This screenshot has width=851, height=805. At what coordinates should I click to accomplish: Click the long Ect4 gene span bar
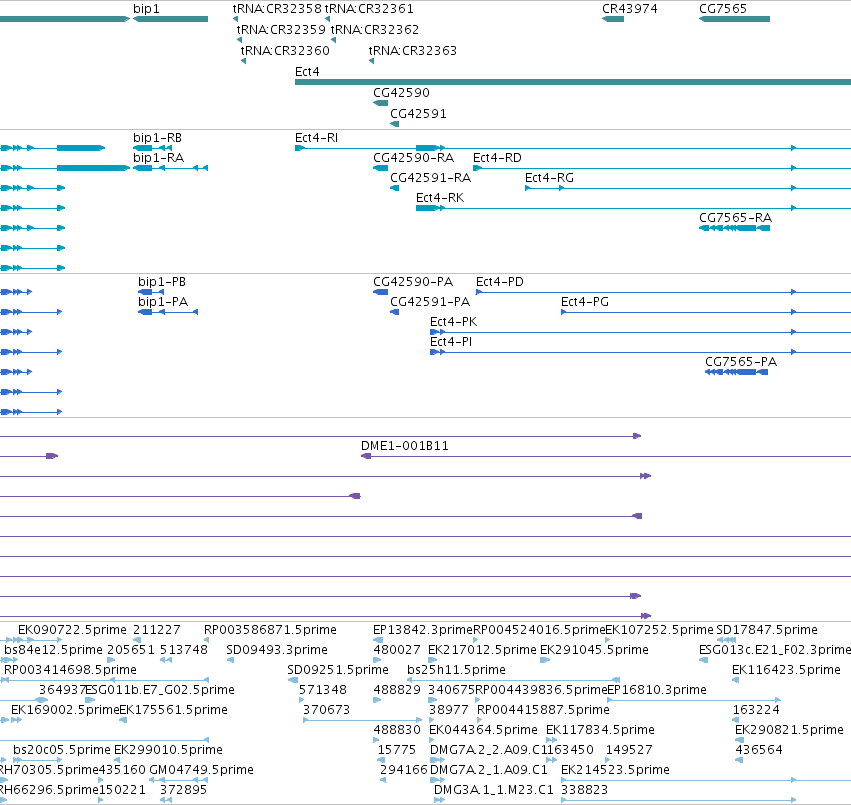573,82
